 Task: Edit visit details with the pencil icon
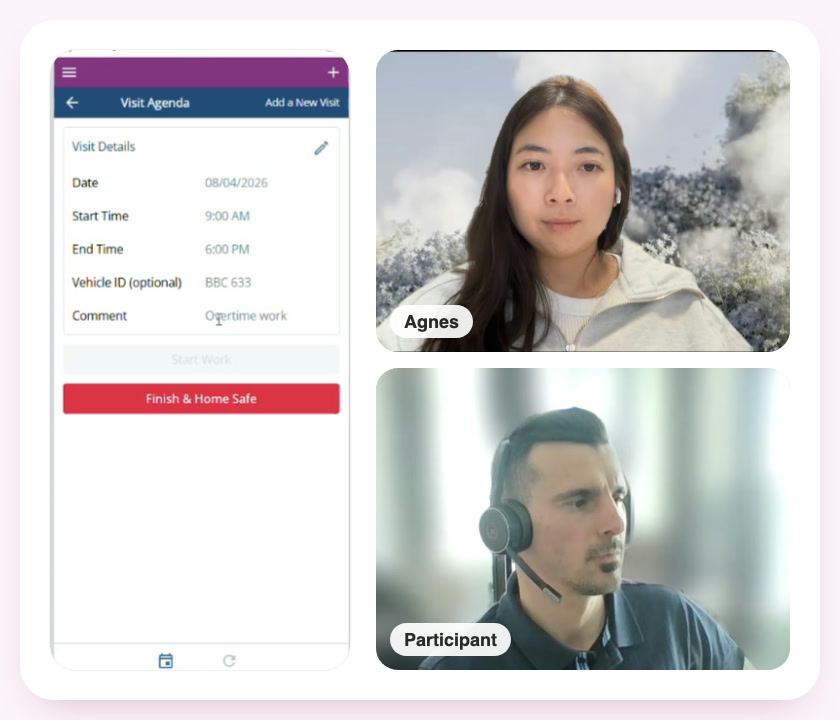pos(321,148)
